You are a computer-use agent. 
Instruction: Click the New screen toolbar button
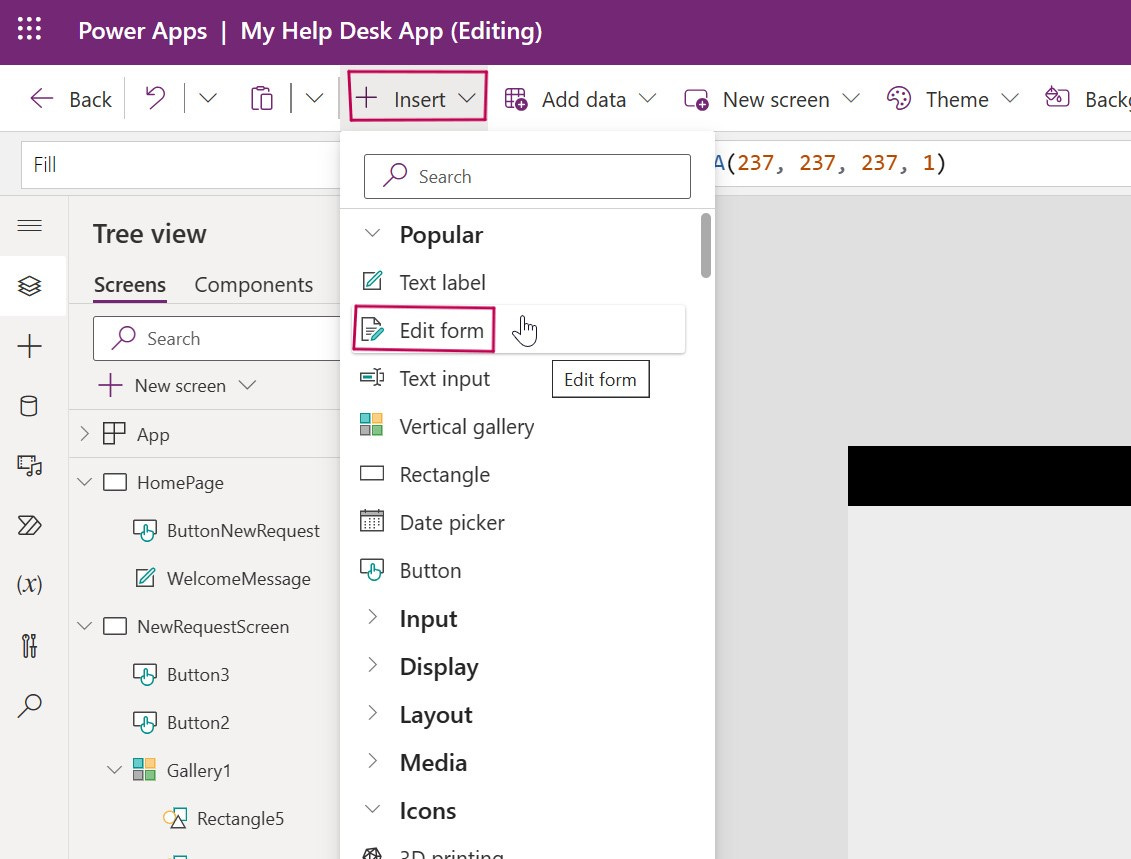[772, 99]
